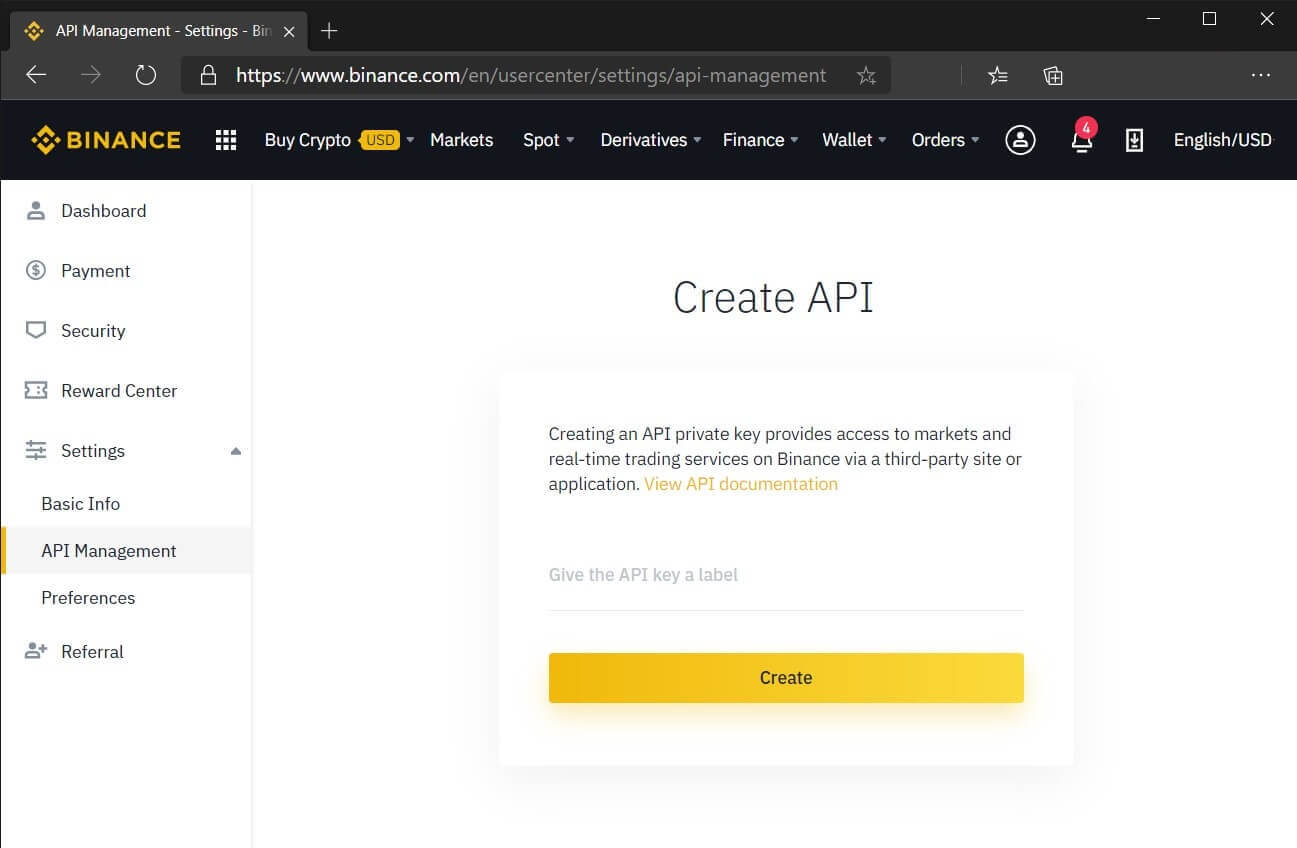Click the Binance logo

coord(104,139)
